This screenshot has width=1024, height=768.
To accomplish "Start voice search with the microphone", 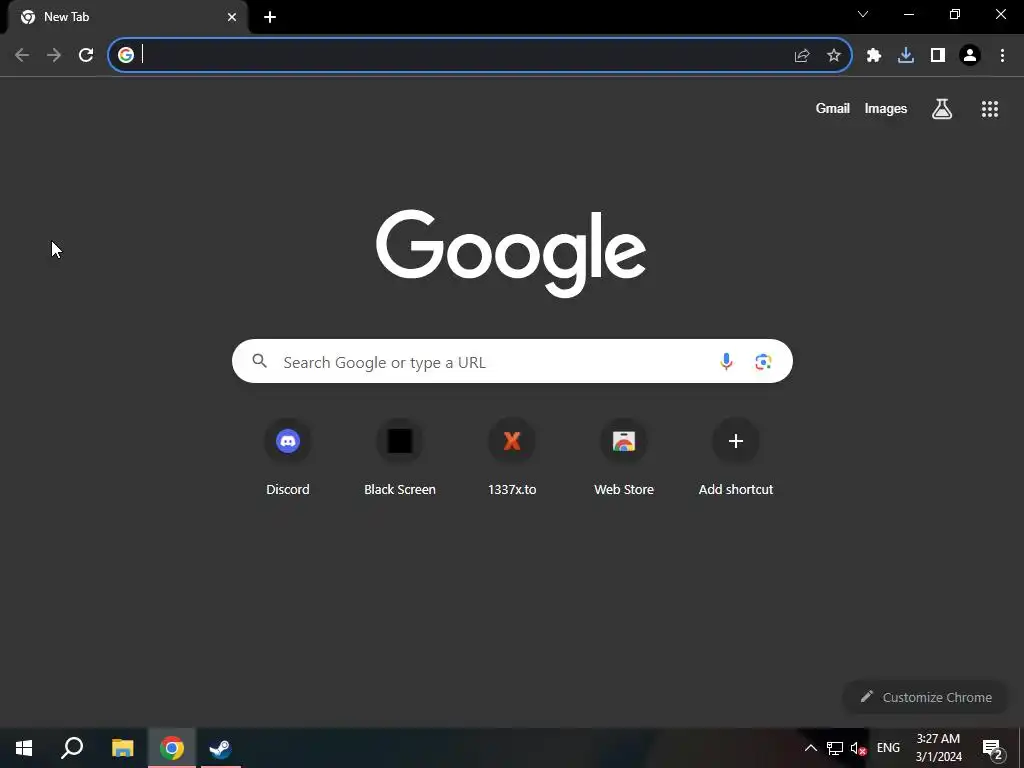I will 726,361.
